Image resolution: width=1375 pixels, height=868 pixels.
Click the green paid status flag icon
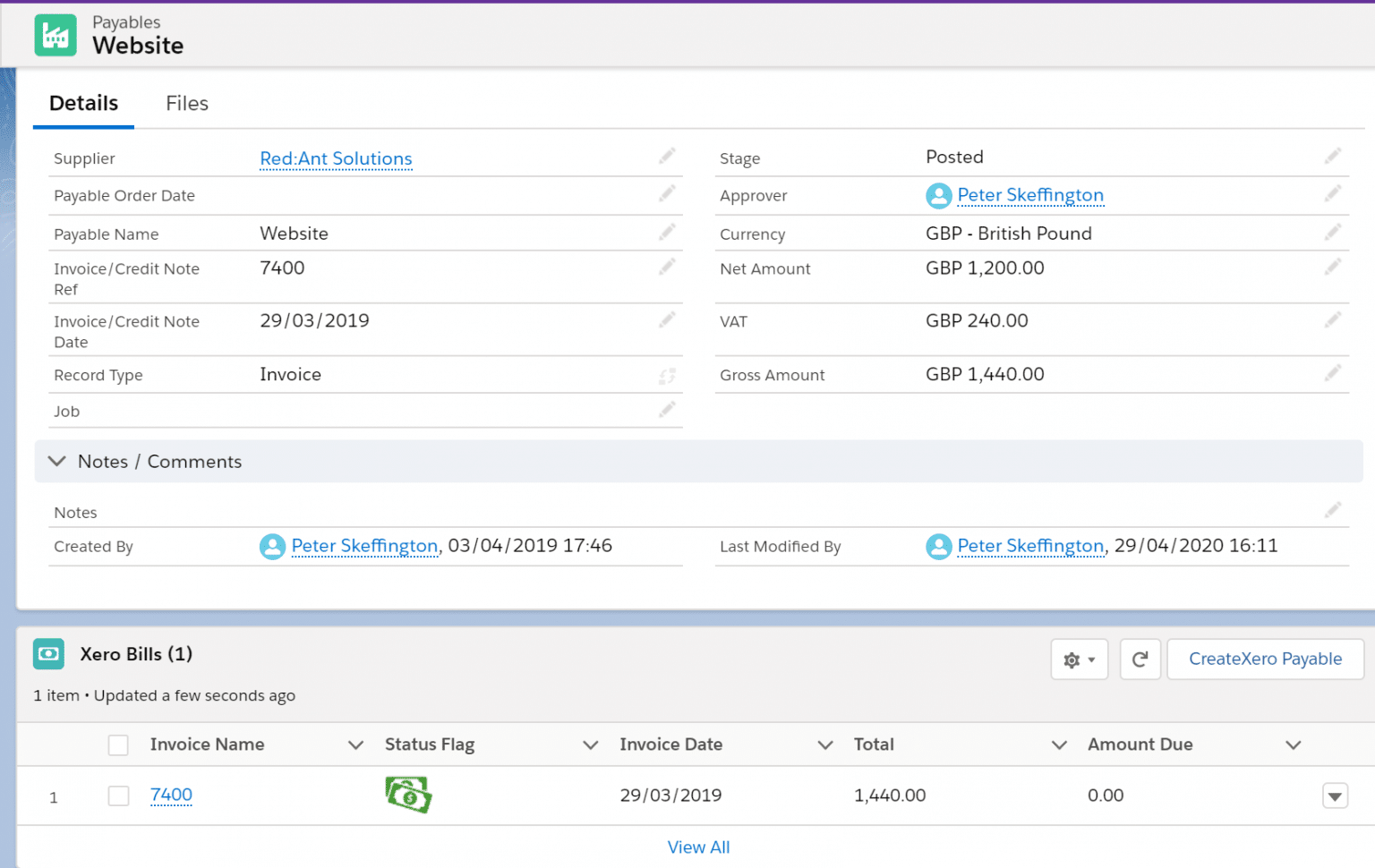408,795
